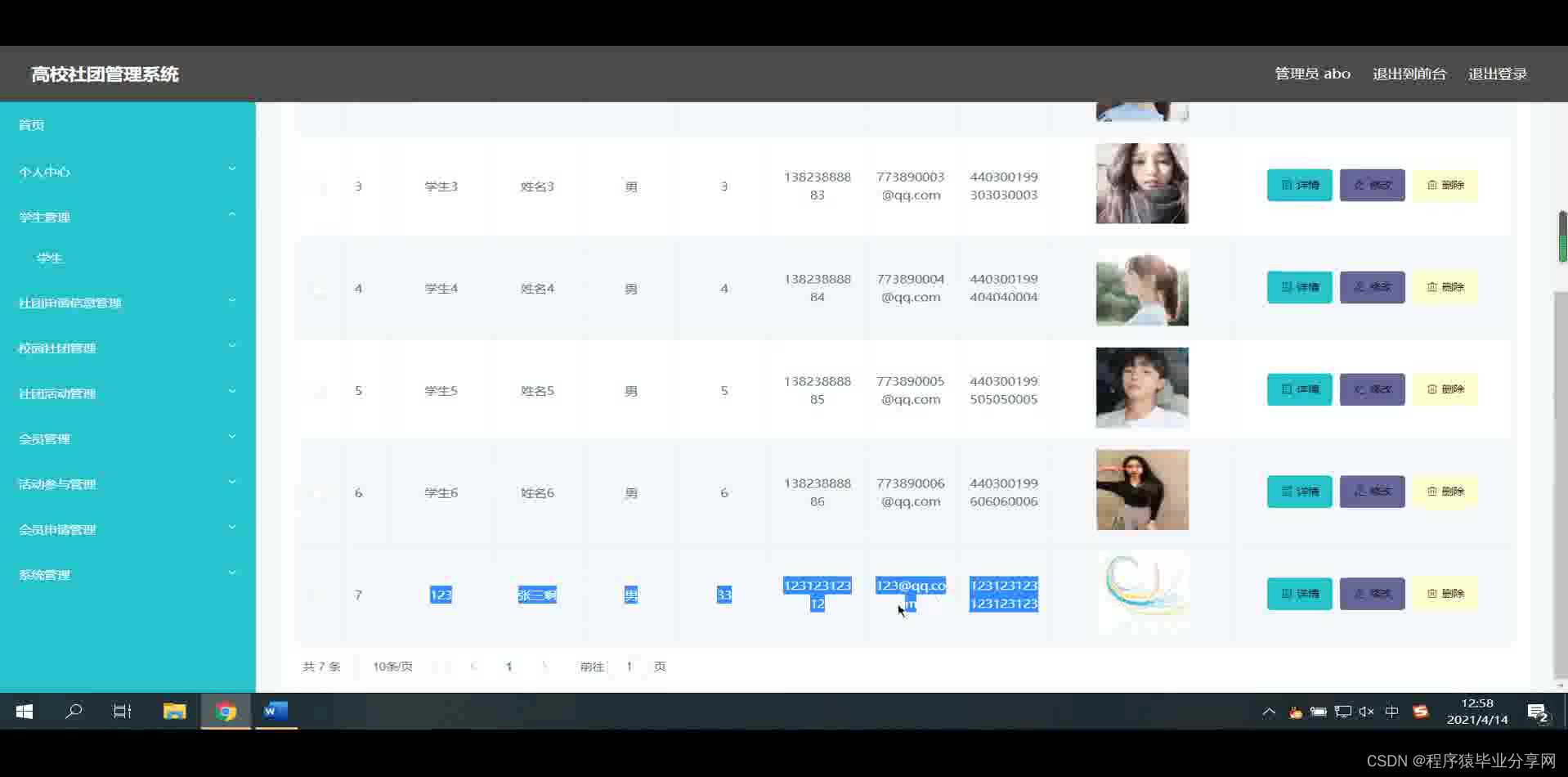Click 退出到前台 in the header

[1409, 74]
